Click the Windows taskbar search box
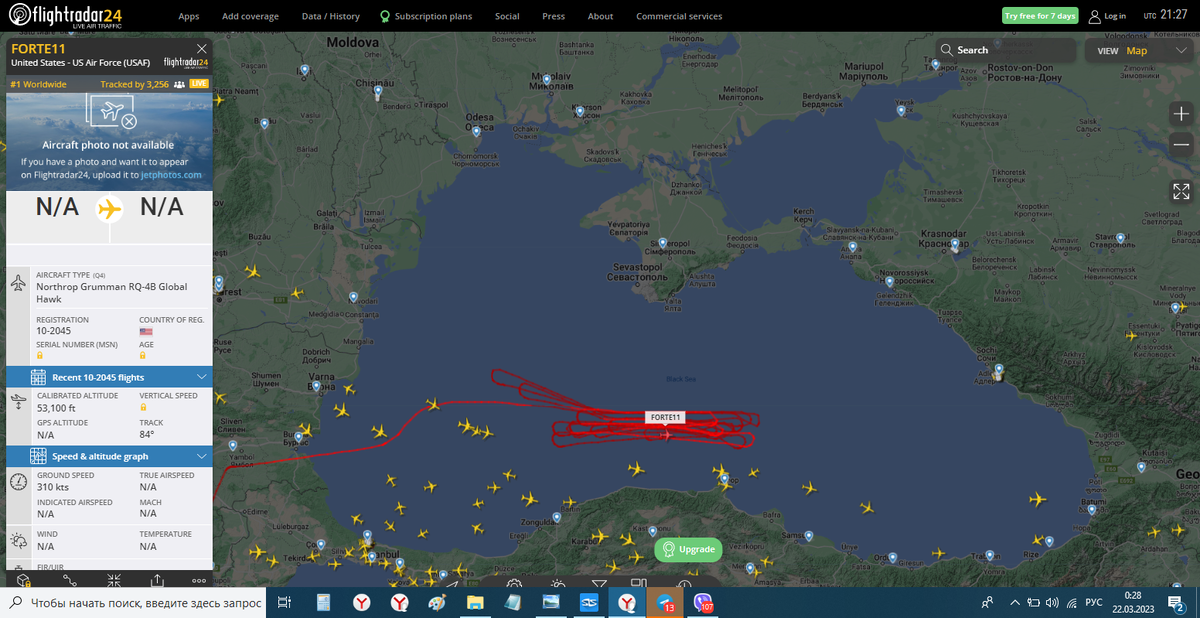Viewport: 1200px width, 618px height. (135, 603)
